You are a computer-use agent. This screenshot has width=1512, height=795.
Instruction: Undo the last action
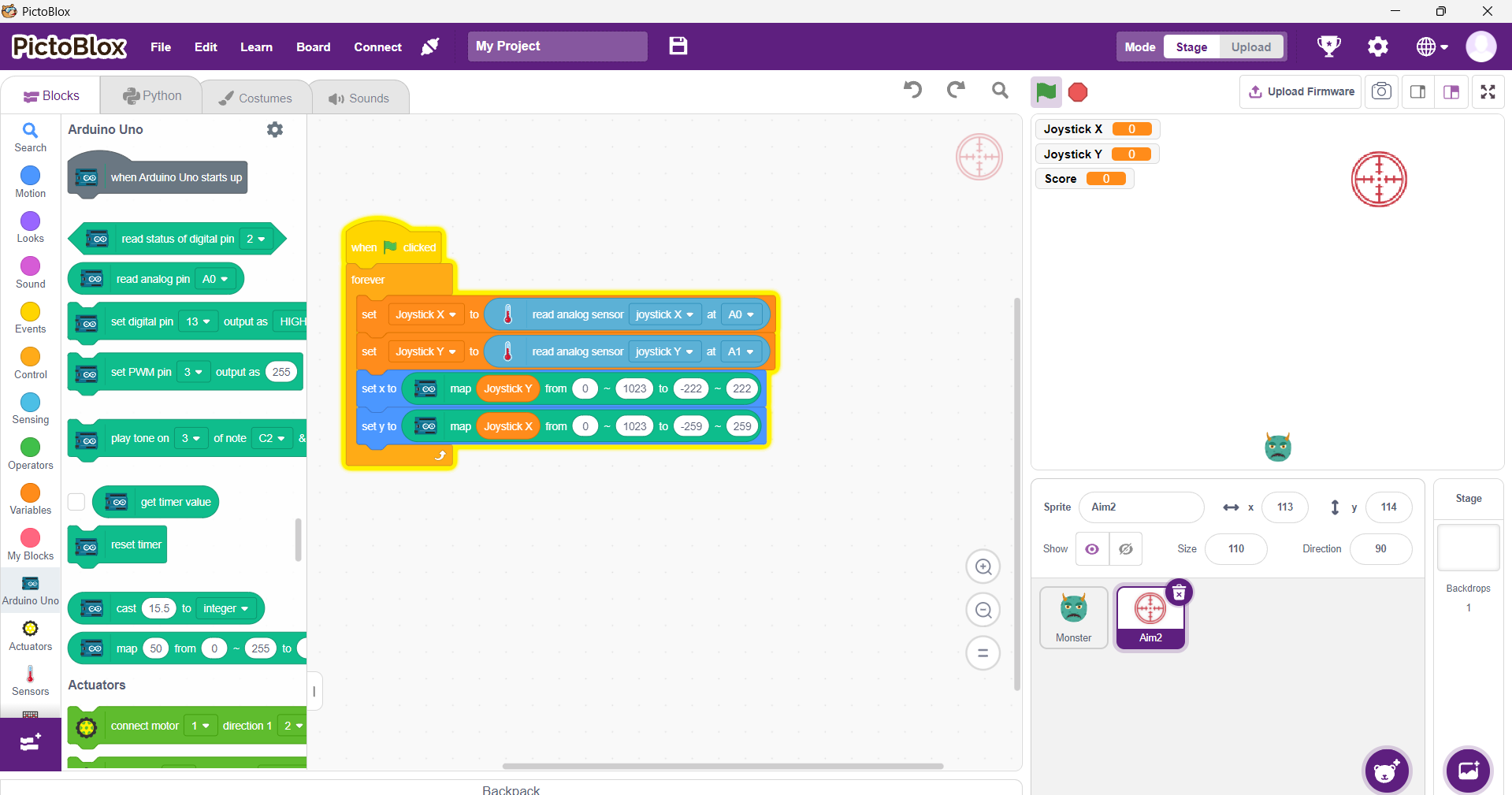[912, 90]
